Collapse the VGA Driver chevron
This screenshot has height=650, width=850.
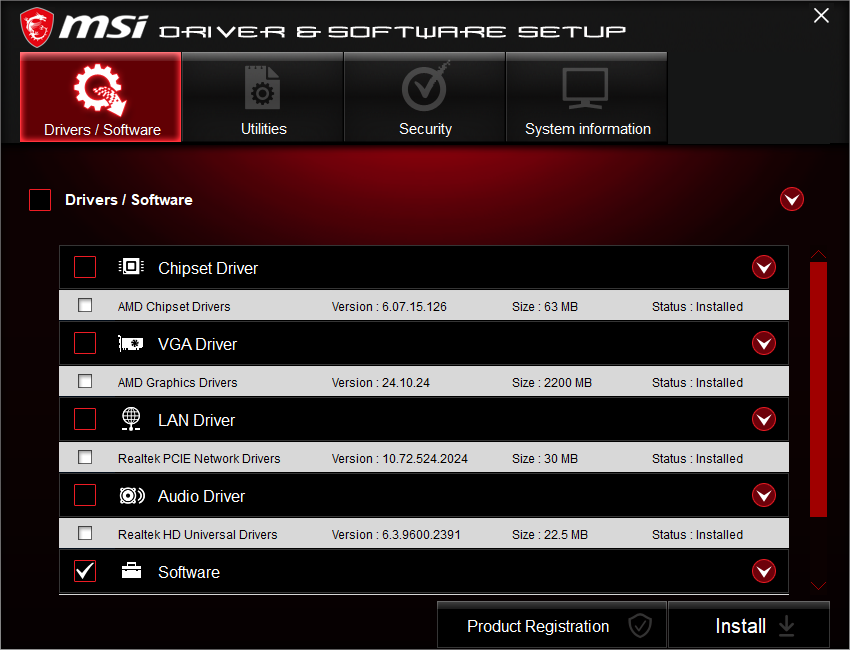pyautogui.click(x=764, y=343)
